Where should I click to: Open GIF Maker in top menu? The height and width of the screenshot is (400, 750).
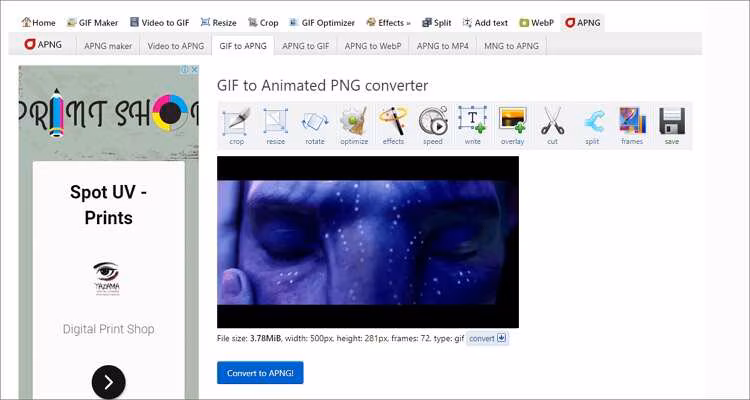pos(93,22)
